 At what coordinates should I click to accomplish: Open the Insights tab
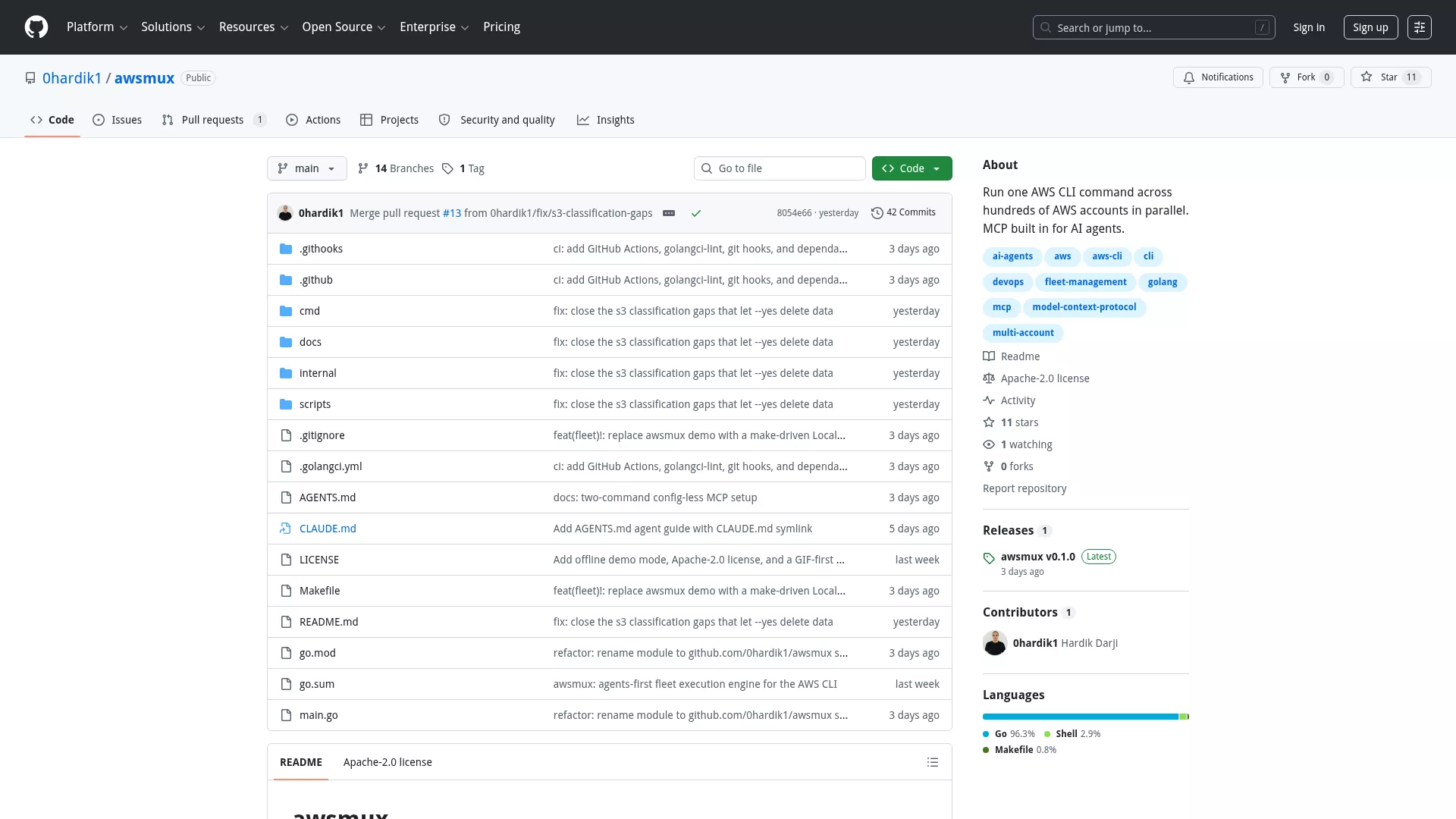click(606, 120)
